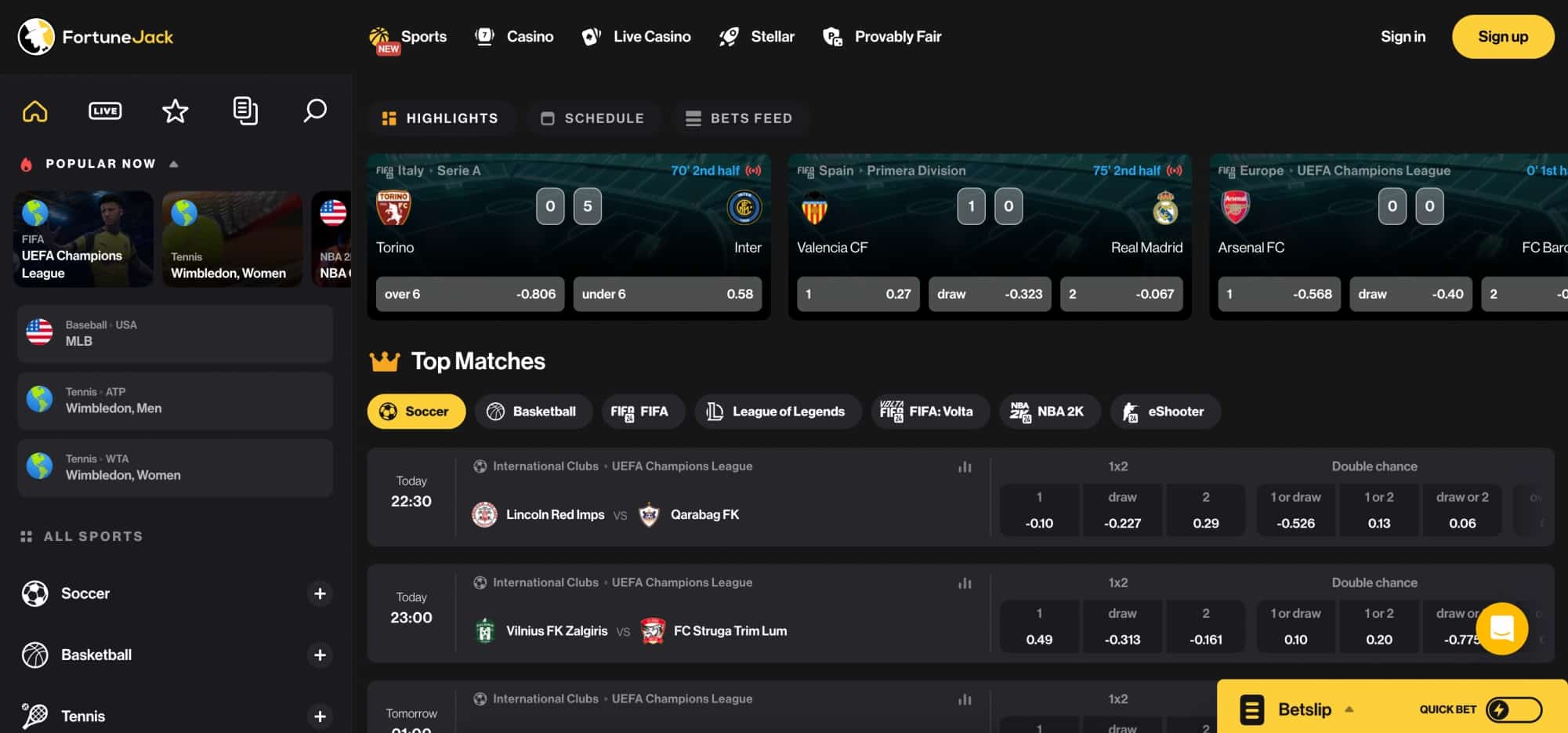The image size is (1568, 733).
Task: Open UEFA Champions League popular card
Action: (x=84, y=239)
